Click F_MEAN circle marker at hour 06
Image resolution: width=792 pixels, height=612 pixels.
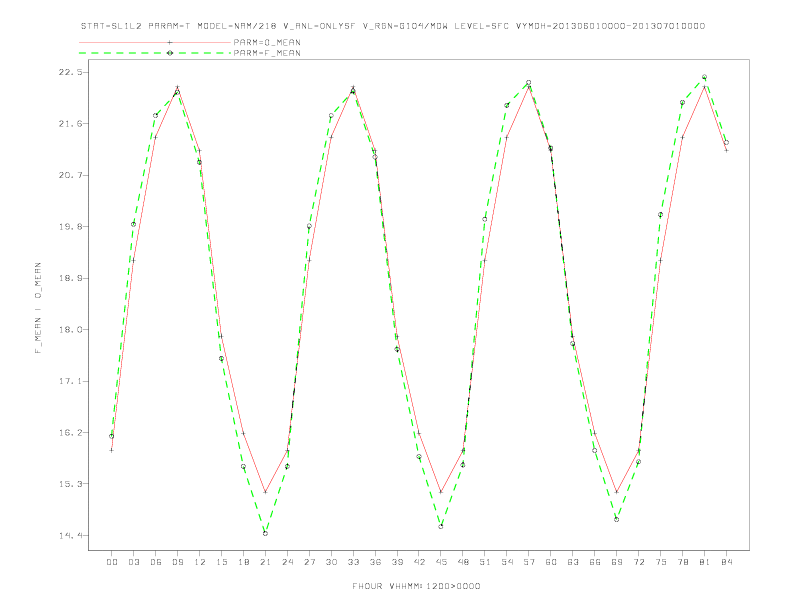pos(156,116)
